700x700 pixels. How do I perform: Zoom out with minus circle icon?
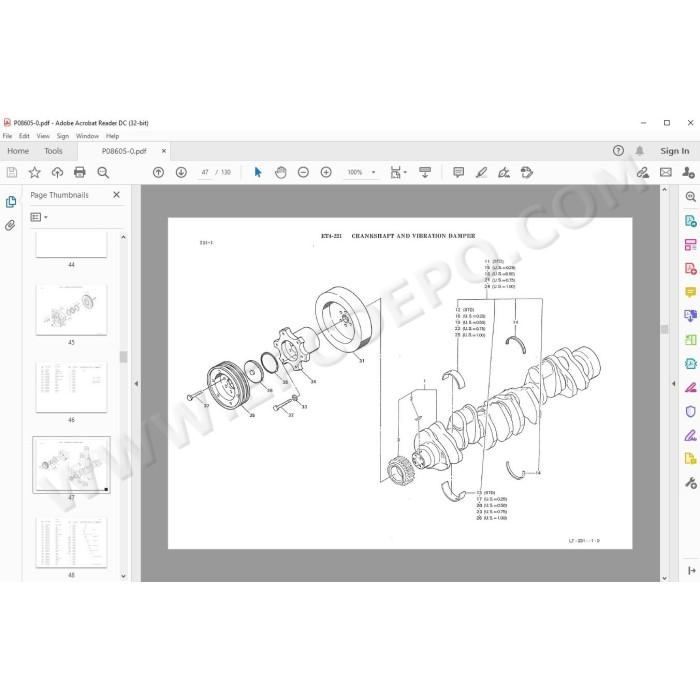[303, 172]
